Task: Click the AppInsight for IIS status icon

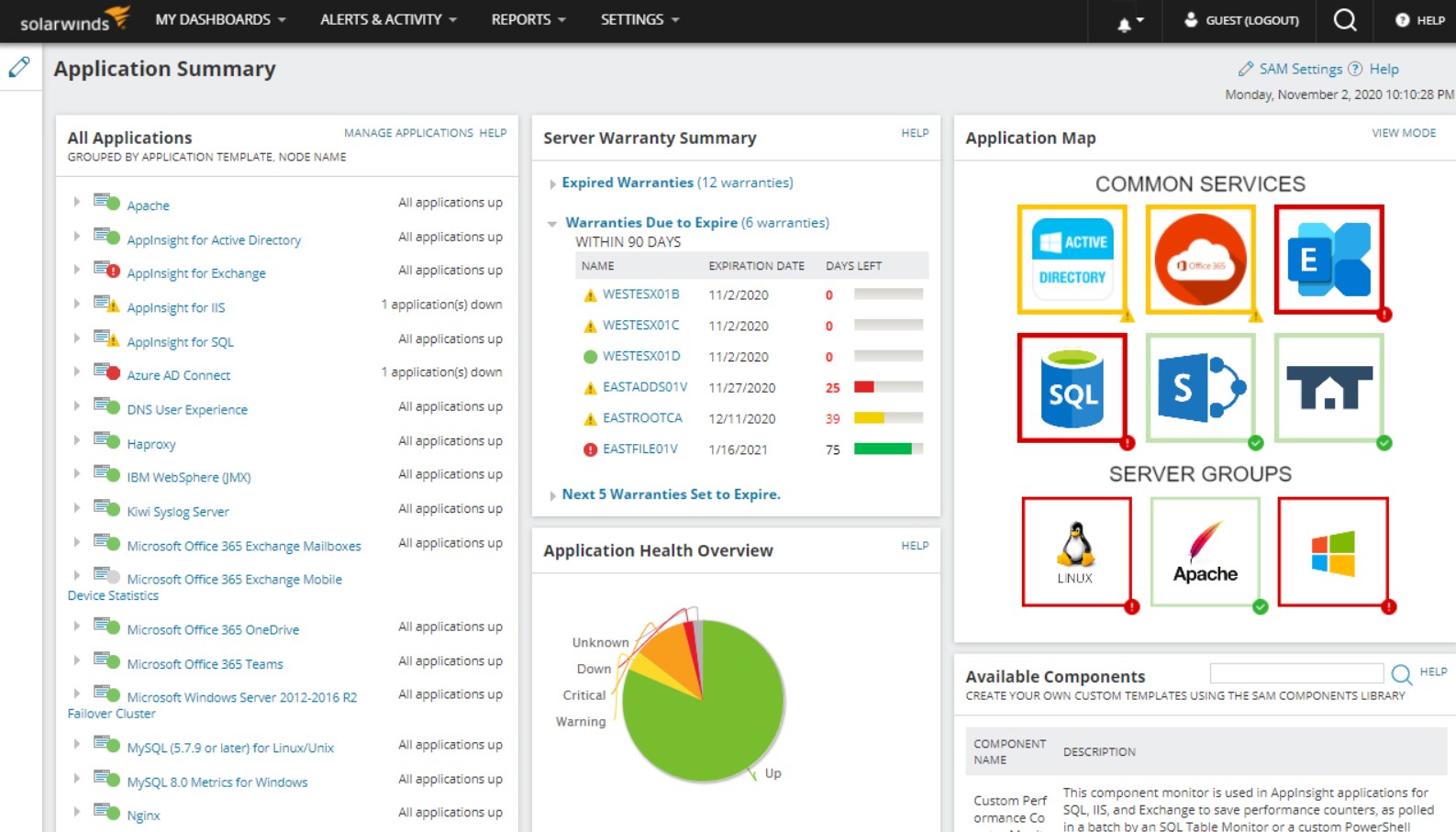Action: point(107,304)
